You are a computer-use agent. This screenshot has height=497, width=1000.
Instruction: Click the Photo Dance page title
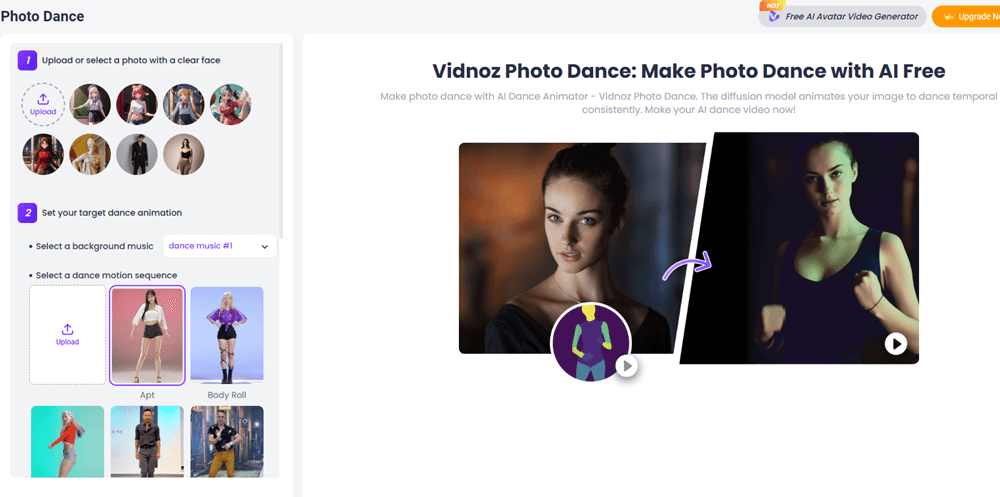42,16
